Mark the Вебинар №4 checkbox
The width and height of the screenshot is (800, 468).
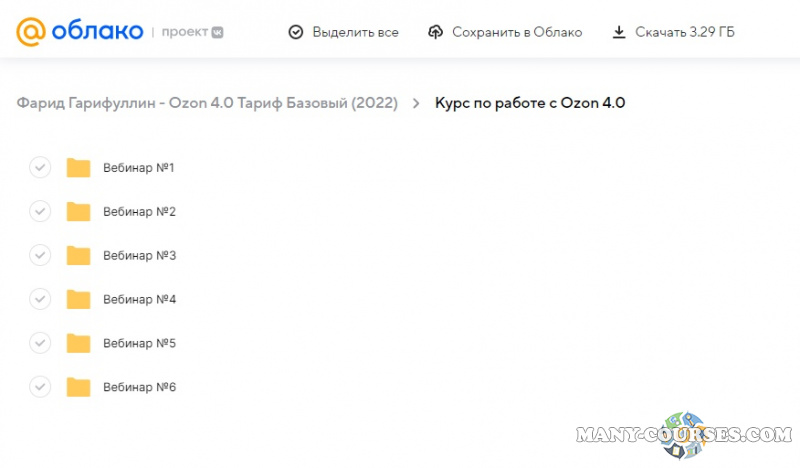pyautogui.click(x=40, y=299)
